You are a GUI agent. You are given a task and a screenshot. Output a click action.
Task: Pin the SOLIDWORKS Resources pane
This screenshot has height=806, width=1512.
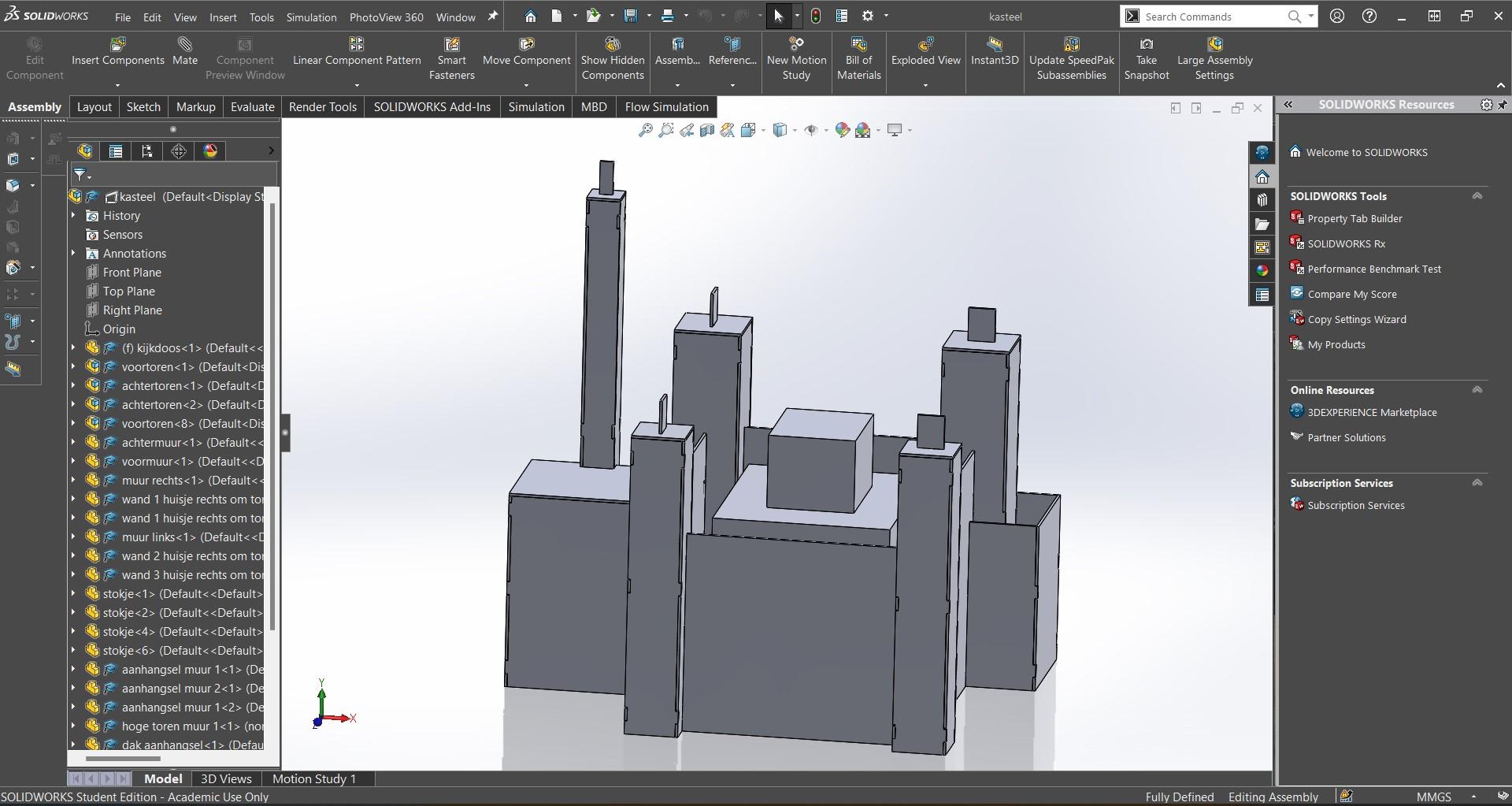point(1502,105)
